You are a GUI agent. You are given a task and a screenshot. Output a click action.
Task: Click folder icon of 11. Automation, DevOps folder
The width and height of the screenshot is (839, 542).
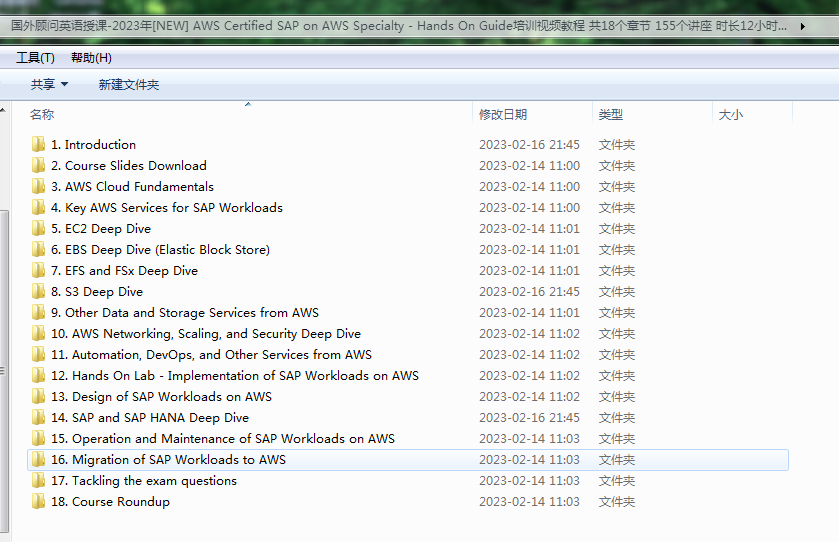click(38, 354)
